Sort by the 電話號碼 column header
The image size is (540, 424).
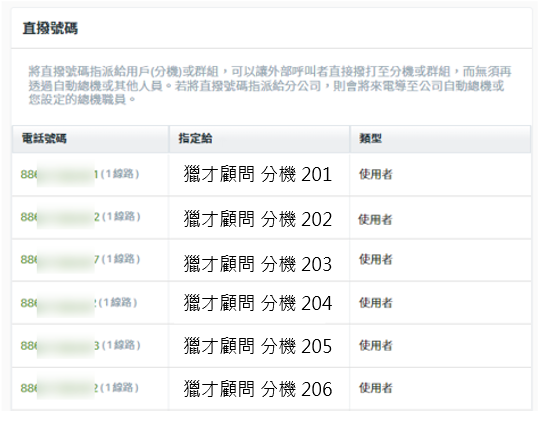click(44, 138)
